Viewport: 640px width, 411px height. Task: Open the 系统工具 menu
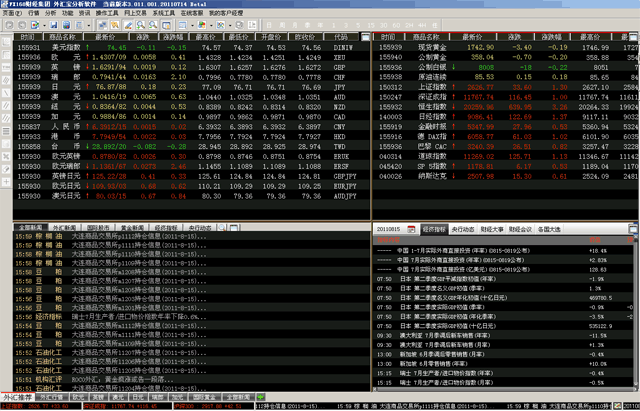click(164, 13)
